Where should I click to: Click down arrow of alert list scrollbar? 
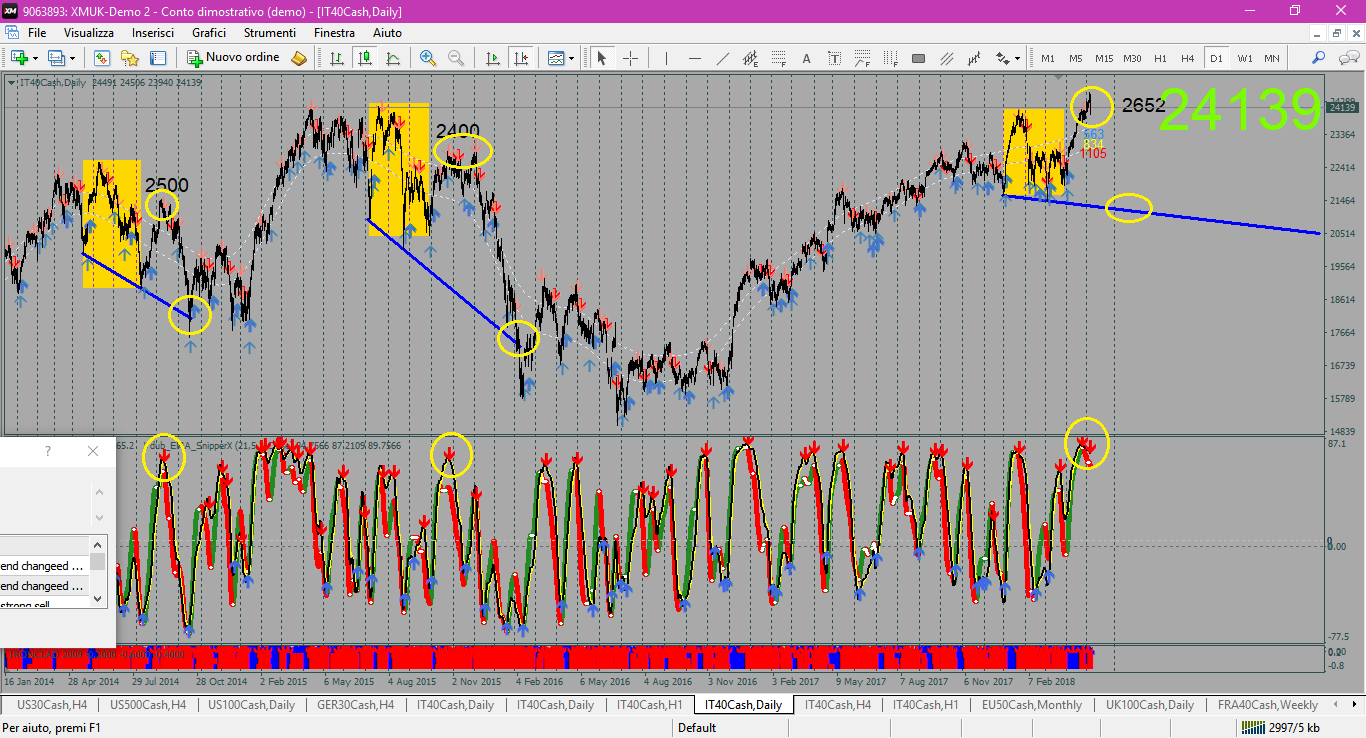tap(97, 599)
